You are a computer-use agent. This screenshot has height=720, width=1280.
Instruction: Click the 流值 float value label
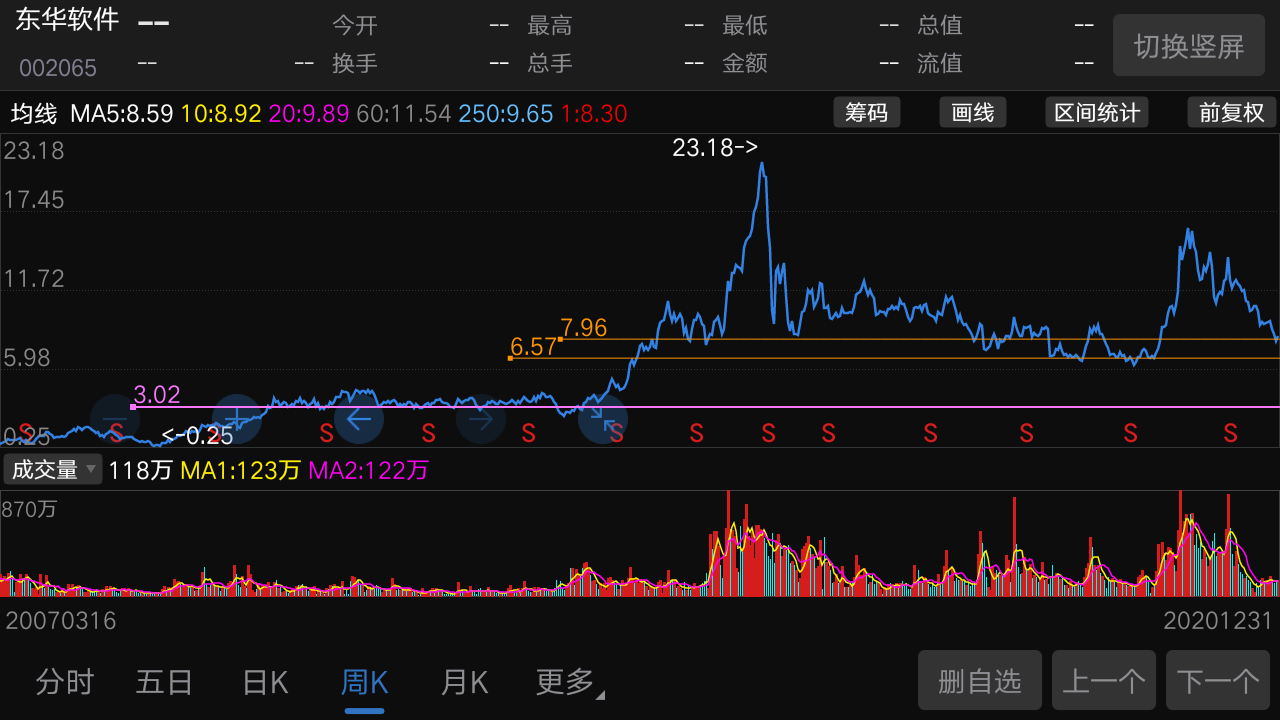pos(940,63)
